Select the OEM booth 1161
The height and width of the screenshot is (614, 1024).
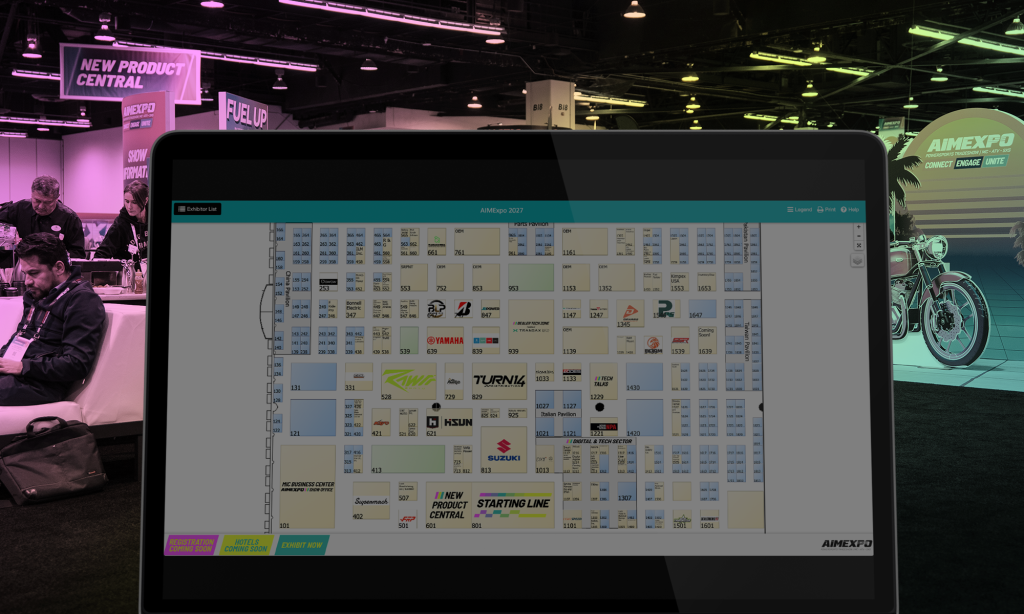585,242
